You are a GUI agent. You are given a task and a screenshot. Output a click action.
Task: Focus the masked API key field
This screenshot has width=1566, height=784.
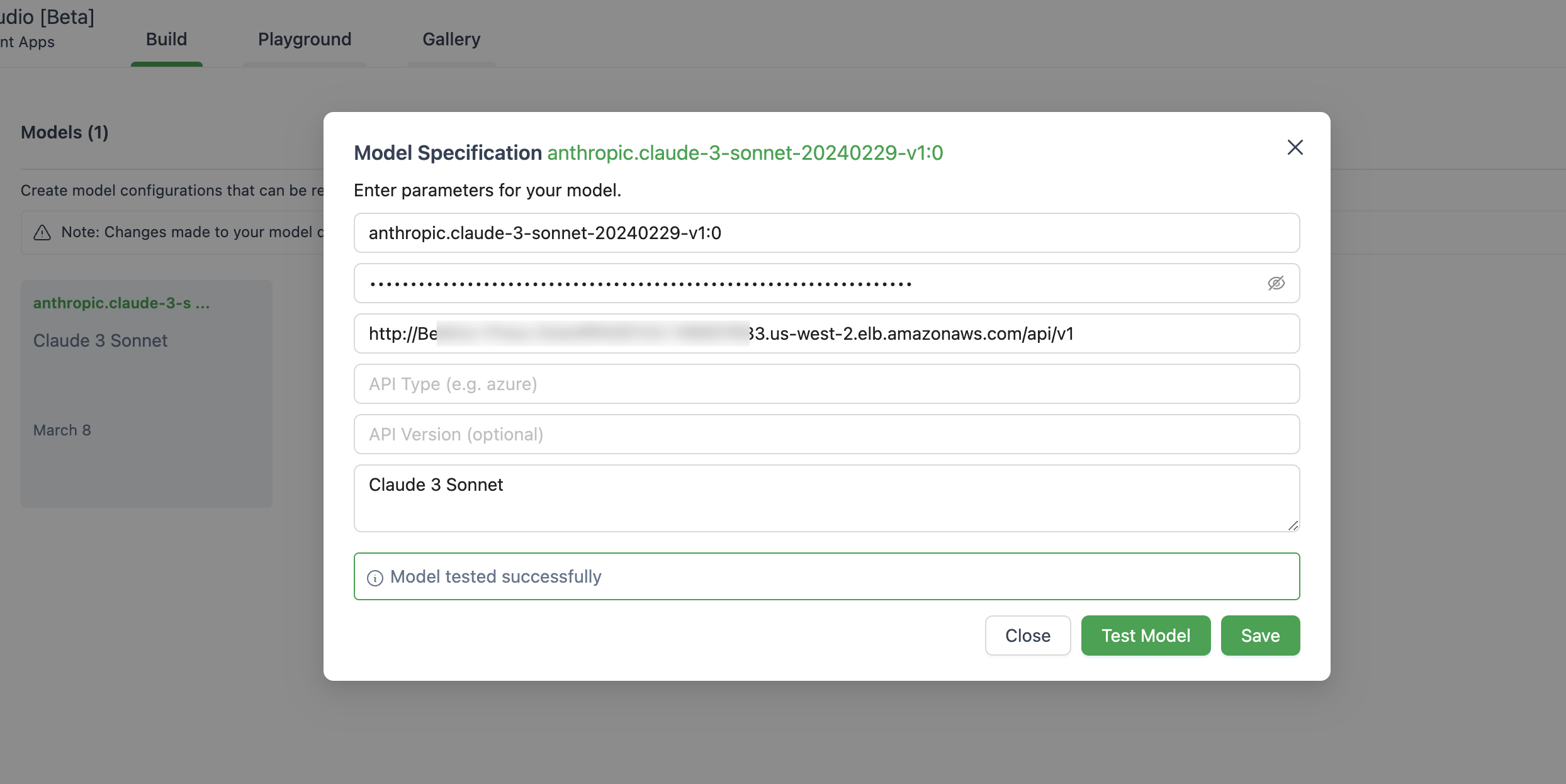click(806, 283)
